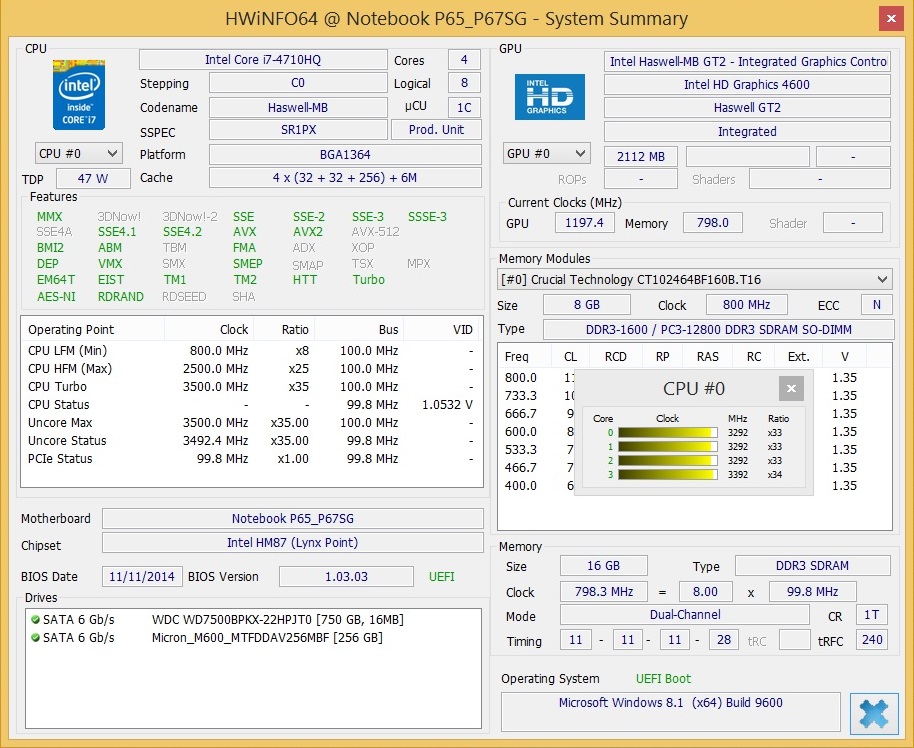Select the CPU Turbo operating point row

[x=251, y=387]
